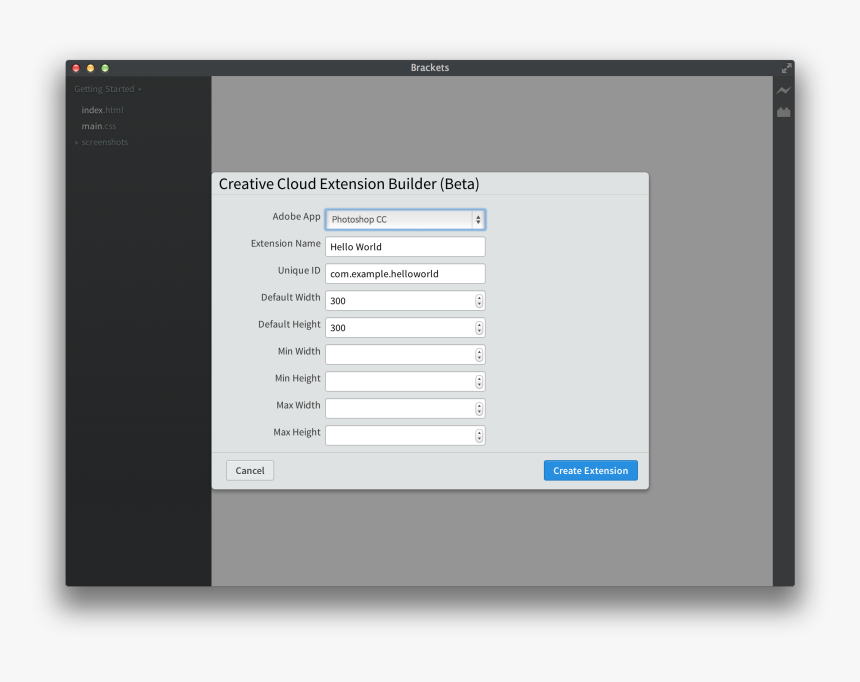Open Live Preview from the right sidebar
Viewport: 860px width, 682px height.
pos(783,90)
